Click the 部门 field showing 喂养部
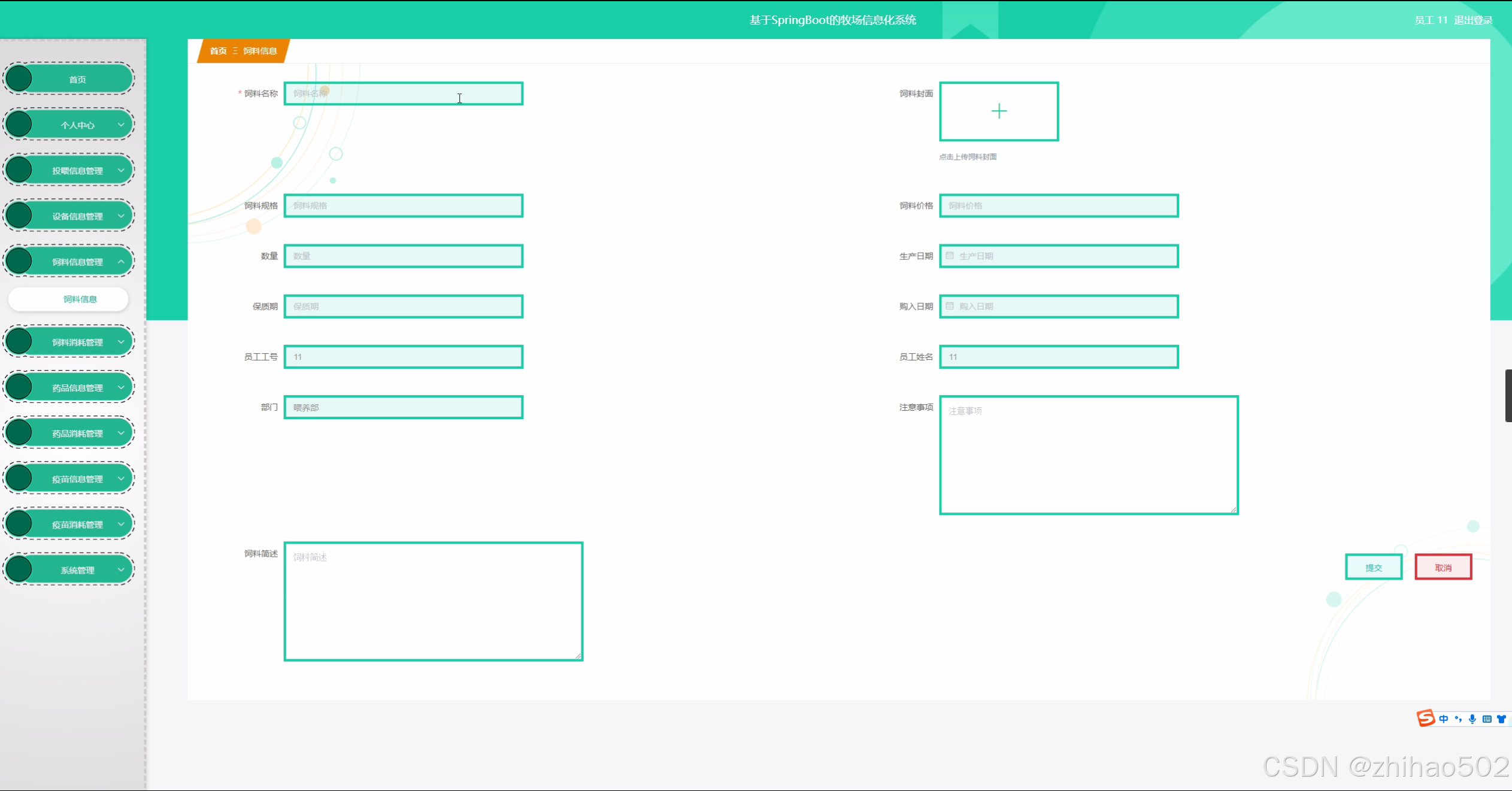The image size is (1512, 791). [x=404, y=407]
